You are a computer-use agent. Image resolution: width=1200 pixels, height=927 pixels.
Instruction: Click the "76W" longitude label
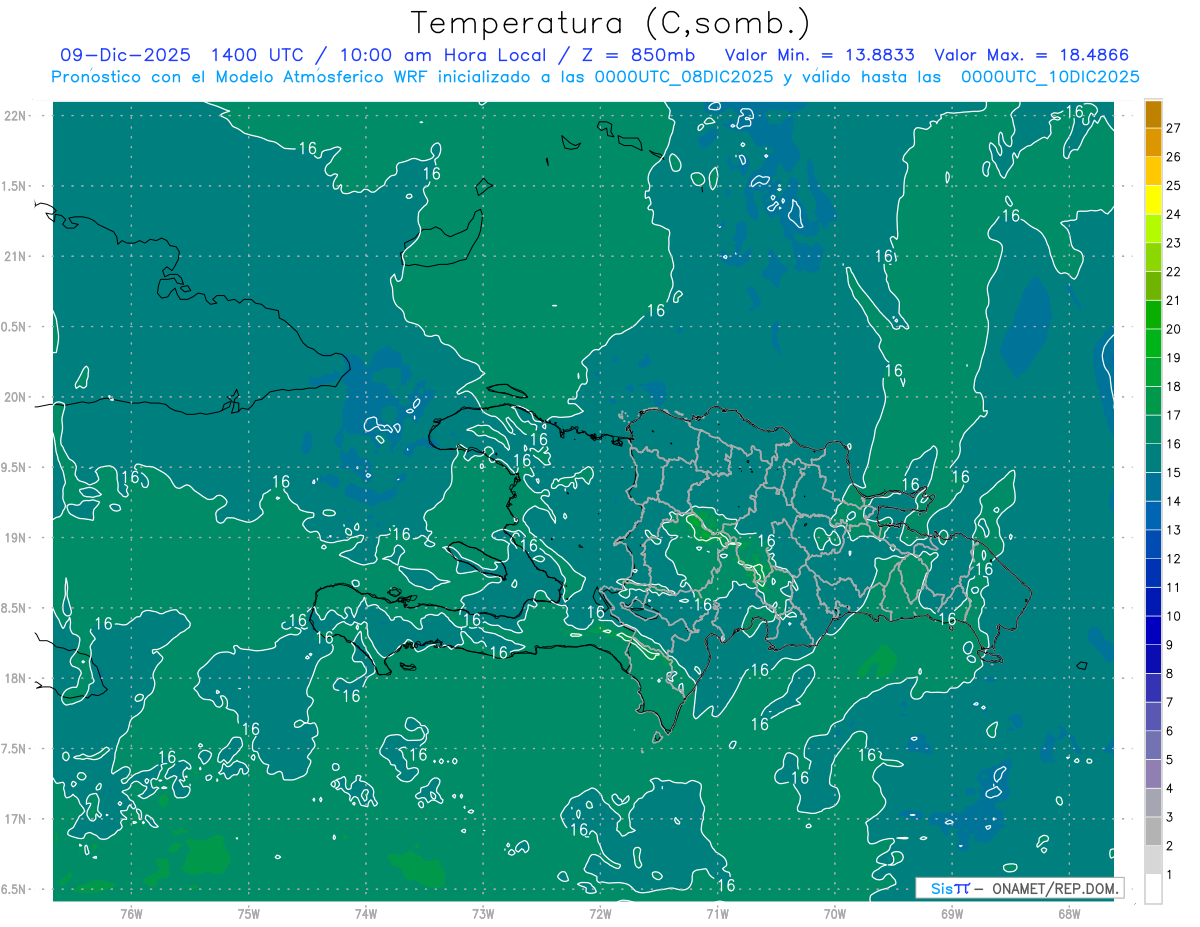[131, 914]
